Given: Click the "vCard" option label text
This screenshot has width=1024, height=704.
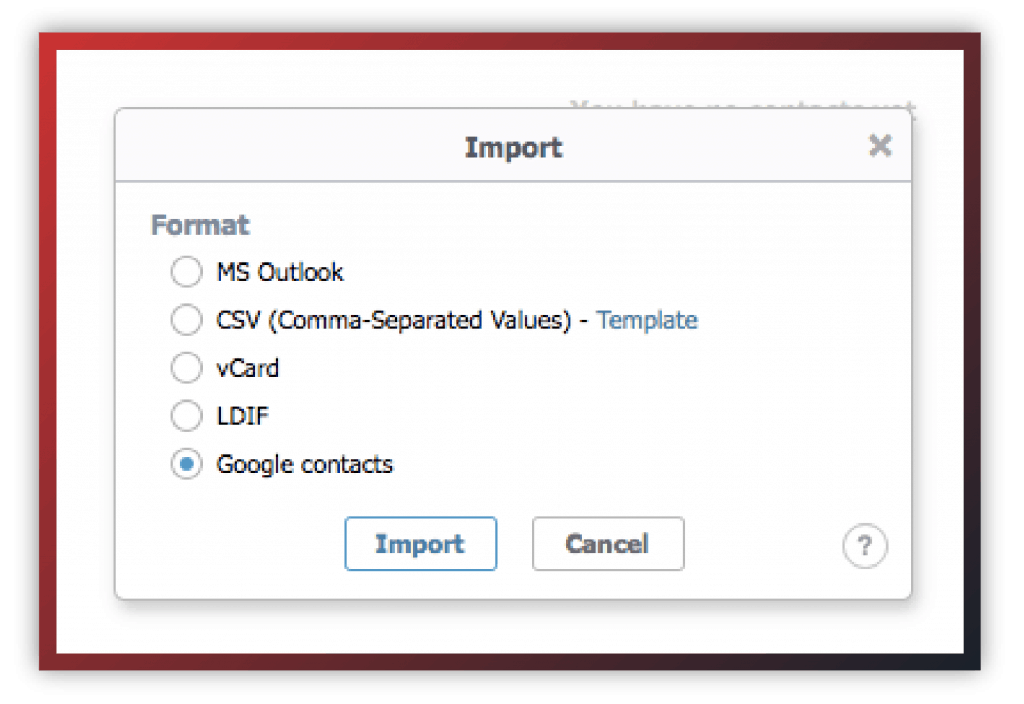Looking at the screenshot, I should click(248, 368).
